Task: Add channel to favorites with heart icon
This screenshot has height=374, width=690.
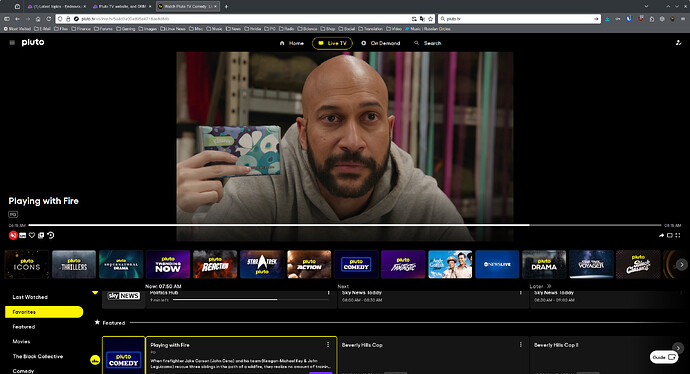Action: click(32, 235)
